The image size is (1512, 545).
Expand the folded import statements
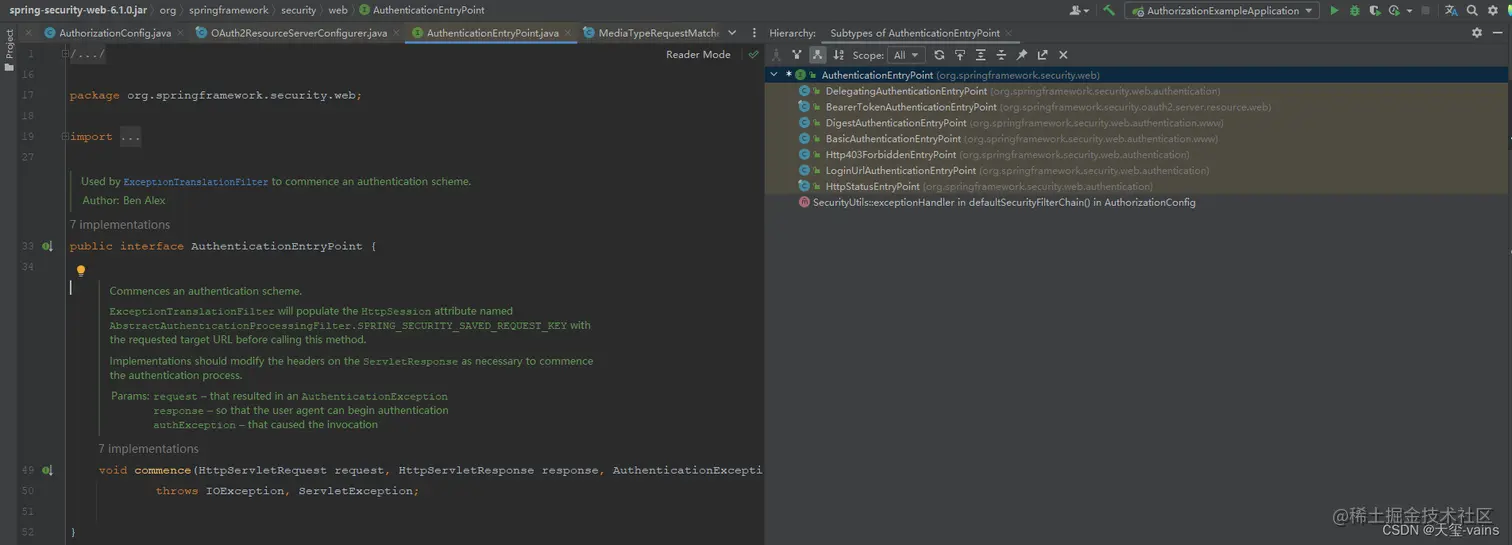131,137
